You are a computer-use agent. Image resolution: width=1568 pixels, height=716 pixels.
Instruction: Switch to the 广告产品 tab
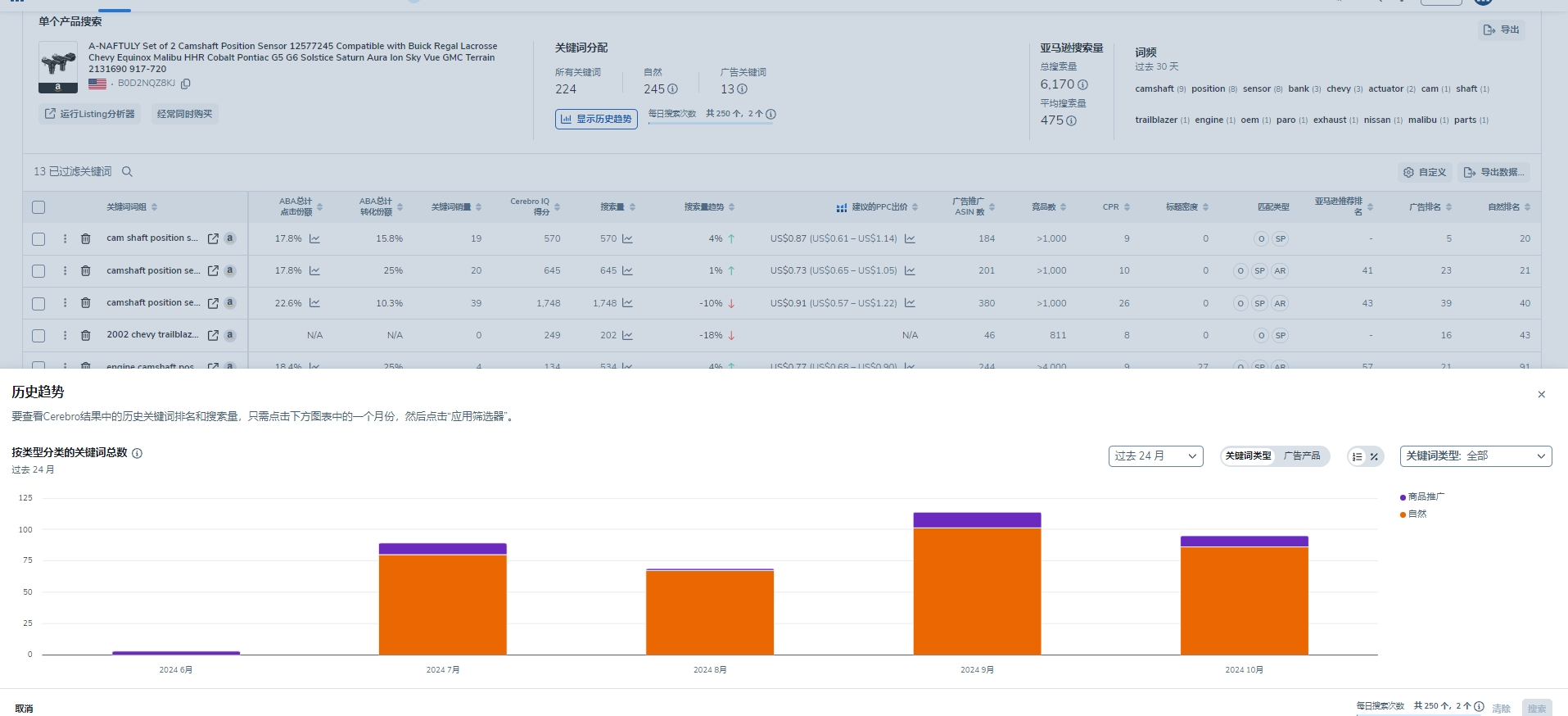click(x=1302, y=455)
